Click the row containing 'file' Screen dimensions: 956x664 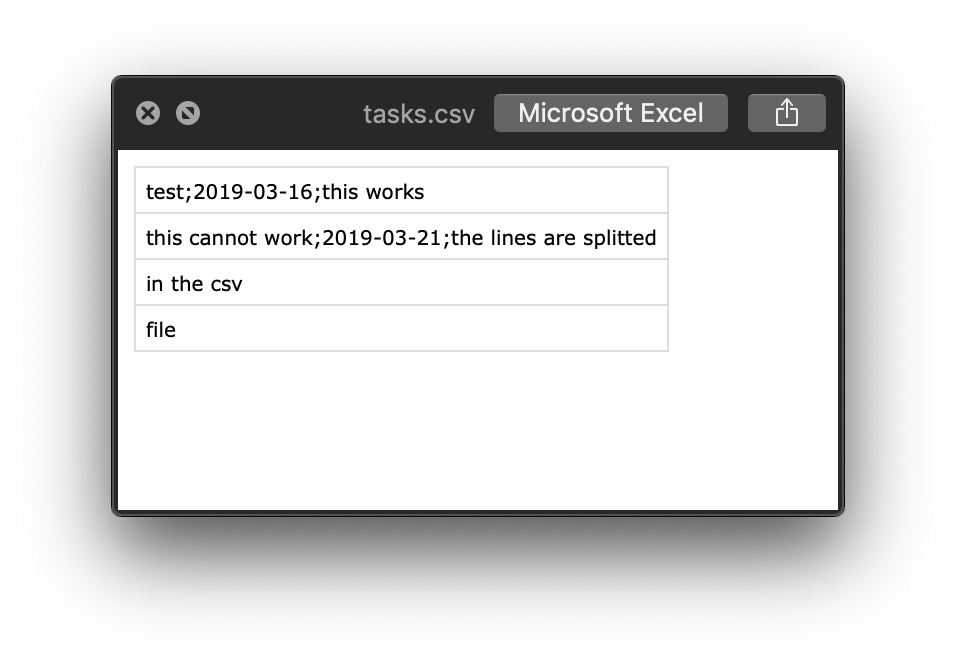400,328
